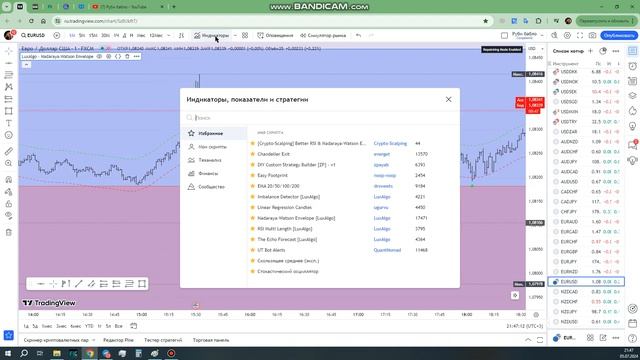Select Сообщество category in dialog
Viewport: 640px width, 360px height.
pos(214,187)
